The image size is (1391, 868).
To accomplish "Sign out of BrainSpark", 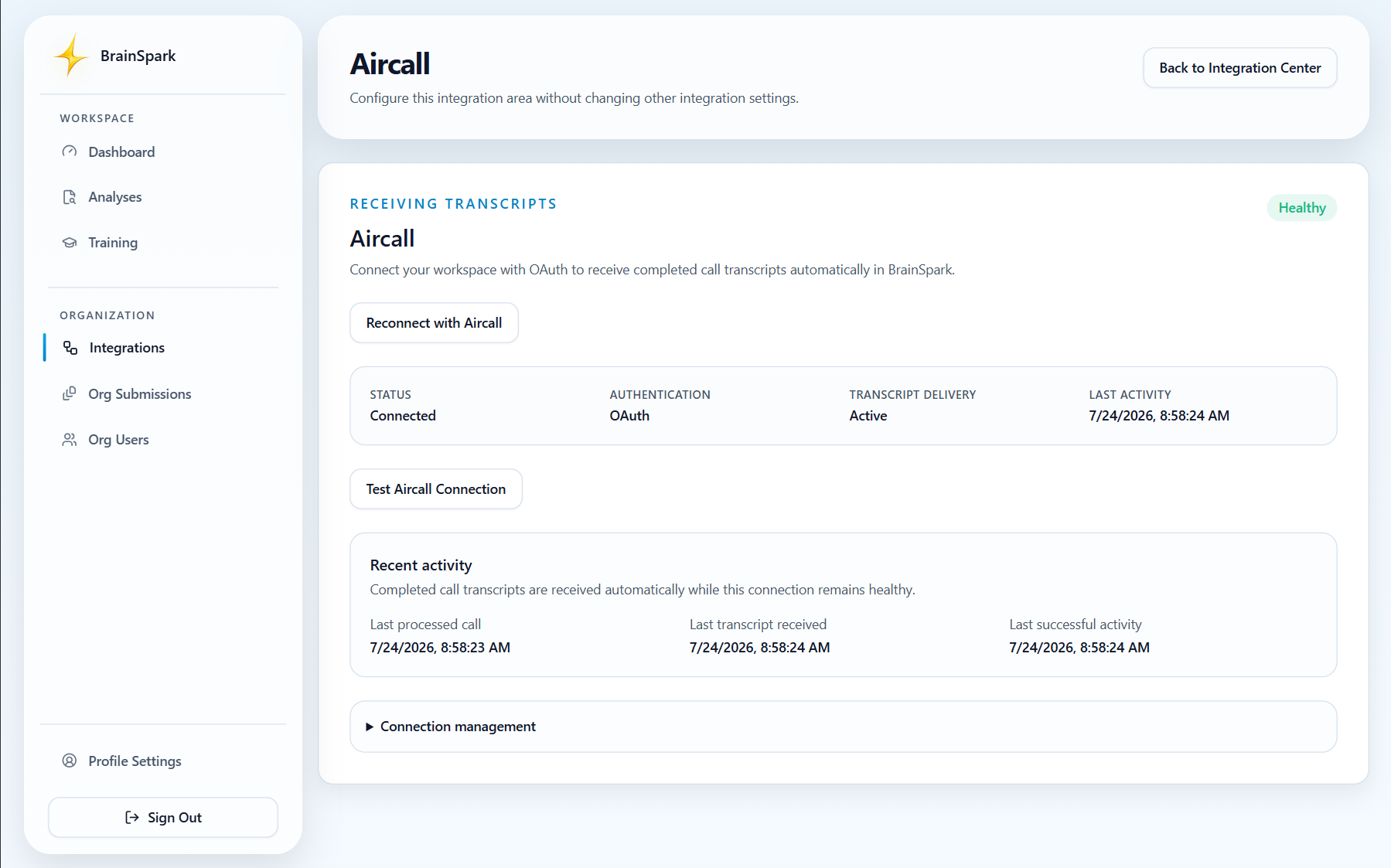I will pos(163,818).
